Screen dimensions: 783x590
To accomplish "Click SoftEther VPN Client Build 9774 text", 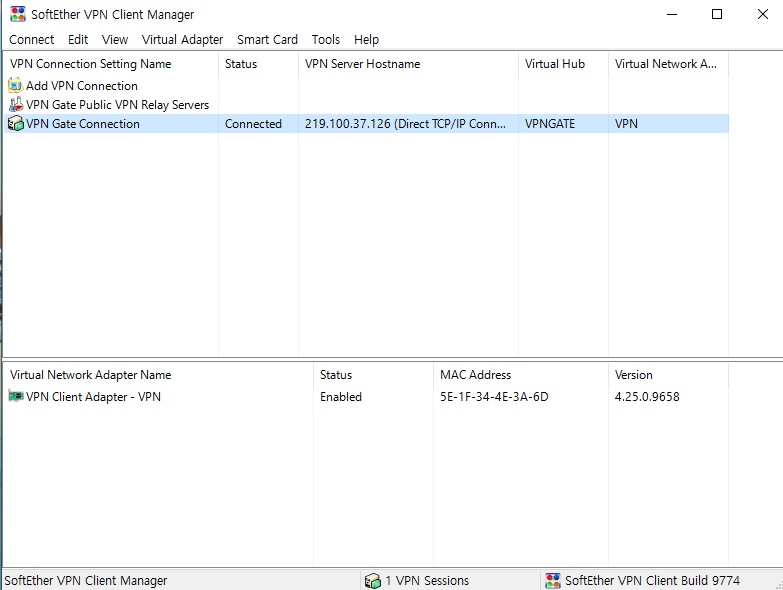I will click(652, 581).
